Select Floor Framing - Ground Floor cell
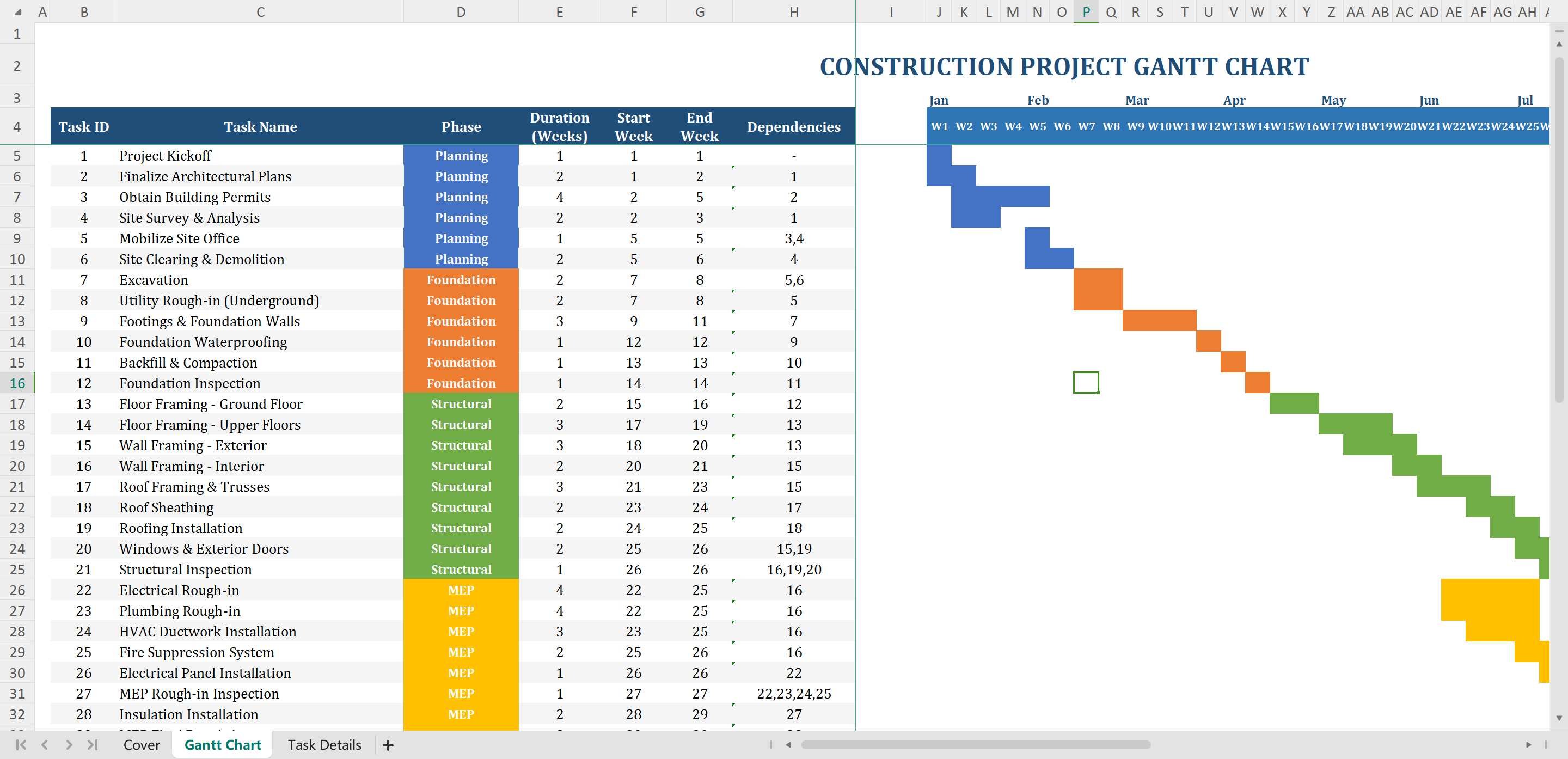The image size is (1568, 759). [x=260, y=403]
